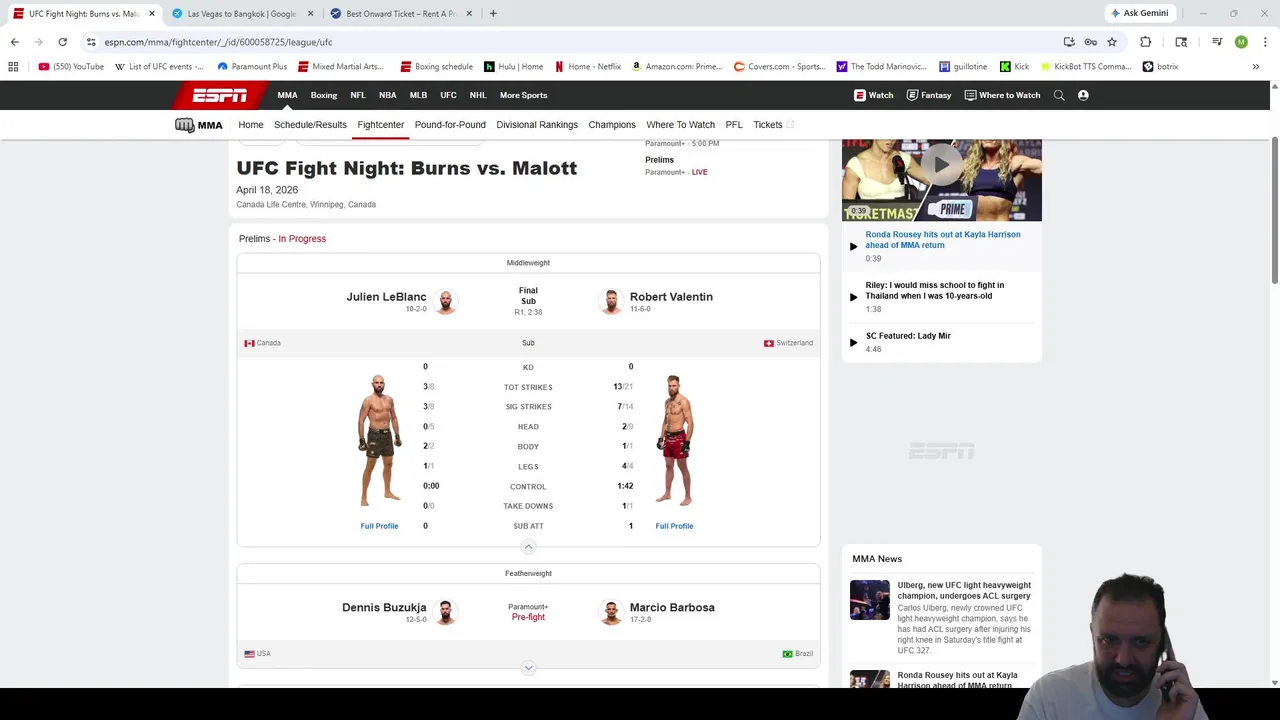
Task: Open the Ulberg ACL surgery news story
Action: tap(964, 590)
